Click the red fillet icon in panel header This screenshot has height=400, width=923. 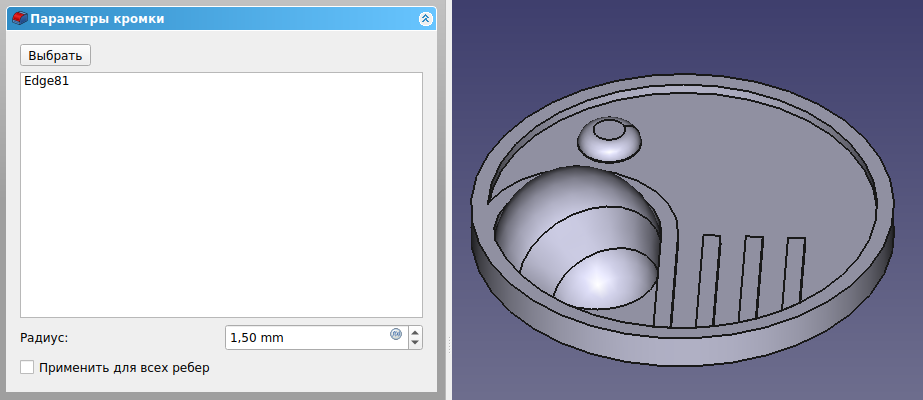[x=19, y=19]
